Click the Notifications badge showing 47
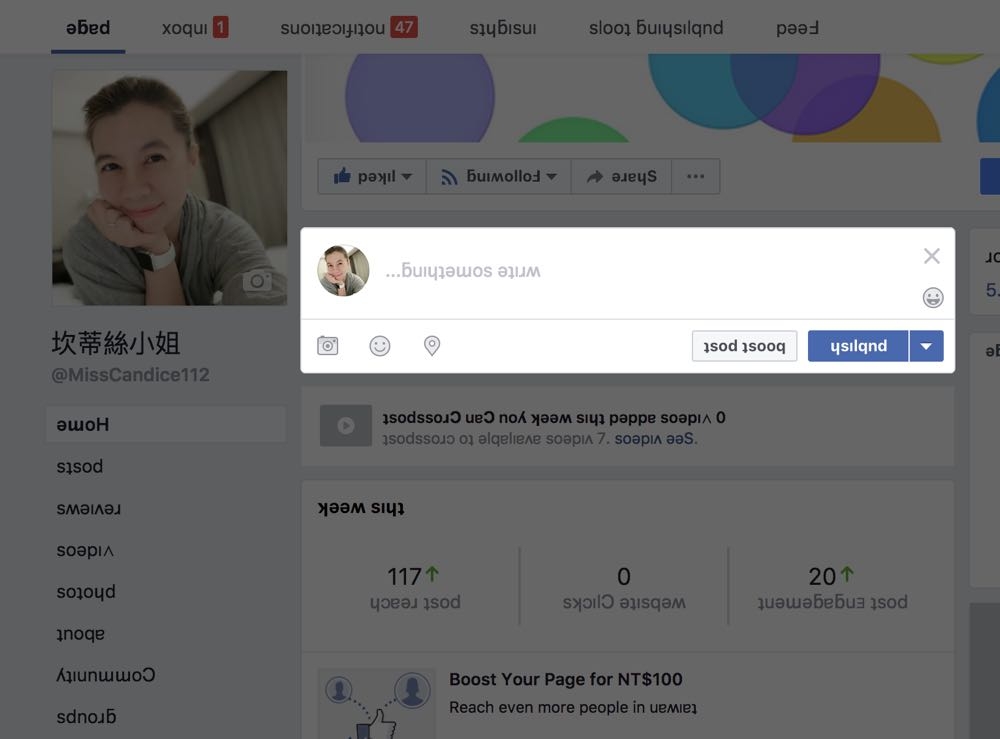 [404, 27]
